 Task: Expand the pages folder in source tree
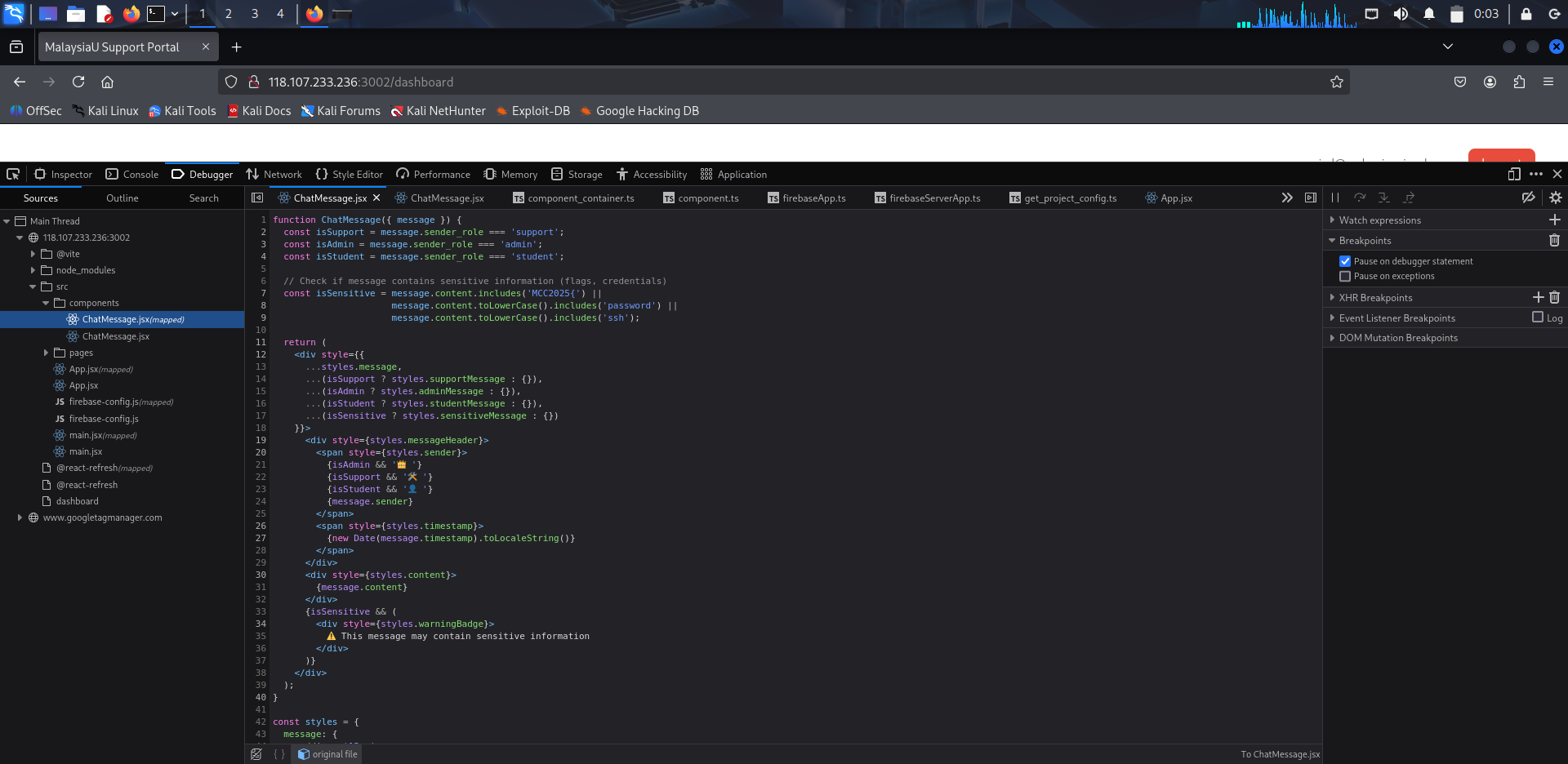(x=46, y=353)
